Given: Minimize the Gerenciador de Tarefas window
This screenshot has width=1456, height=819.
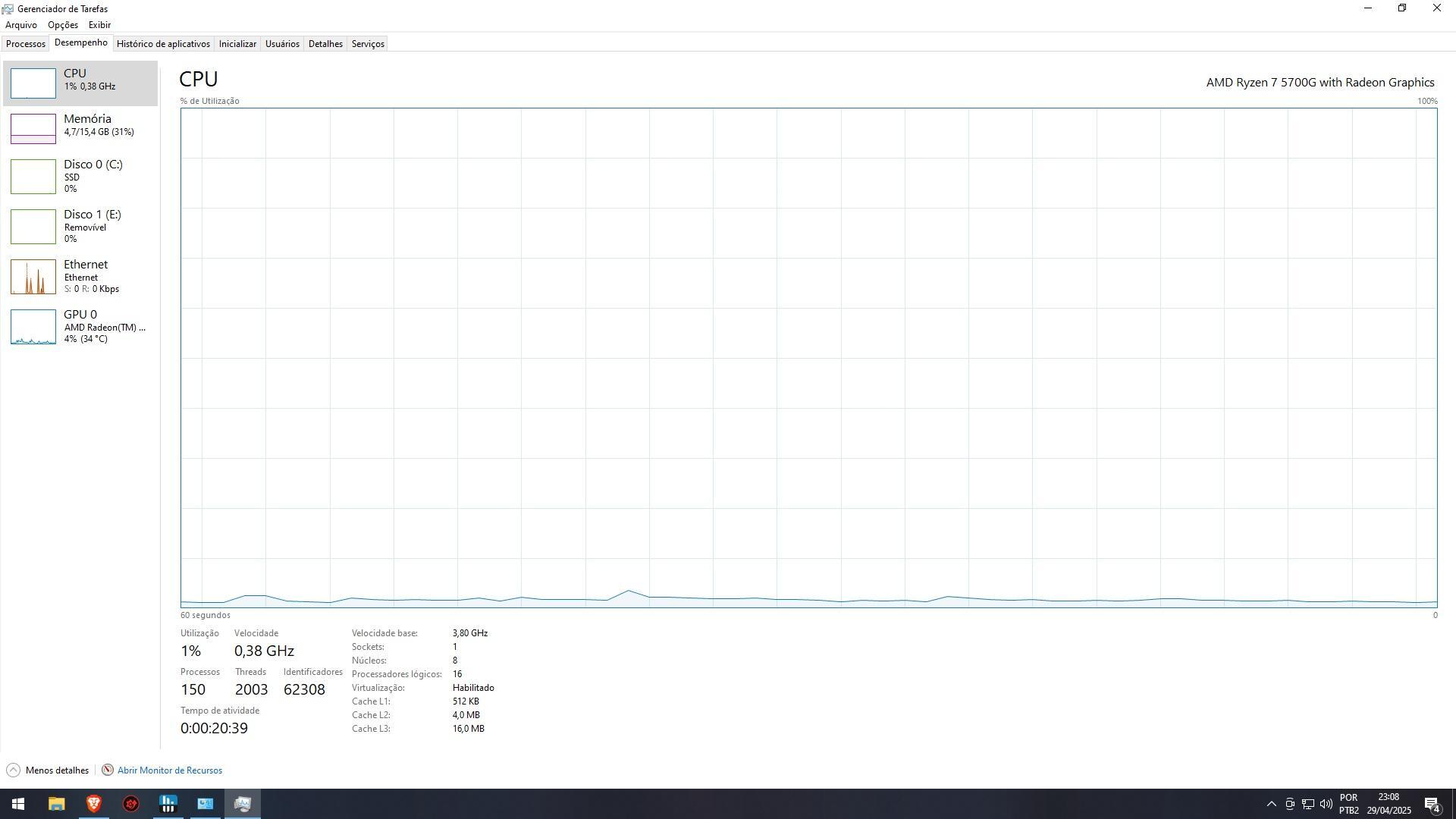Looking at the screenshot, I should [1368, 8].
